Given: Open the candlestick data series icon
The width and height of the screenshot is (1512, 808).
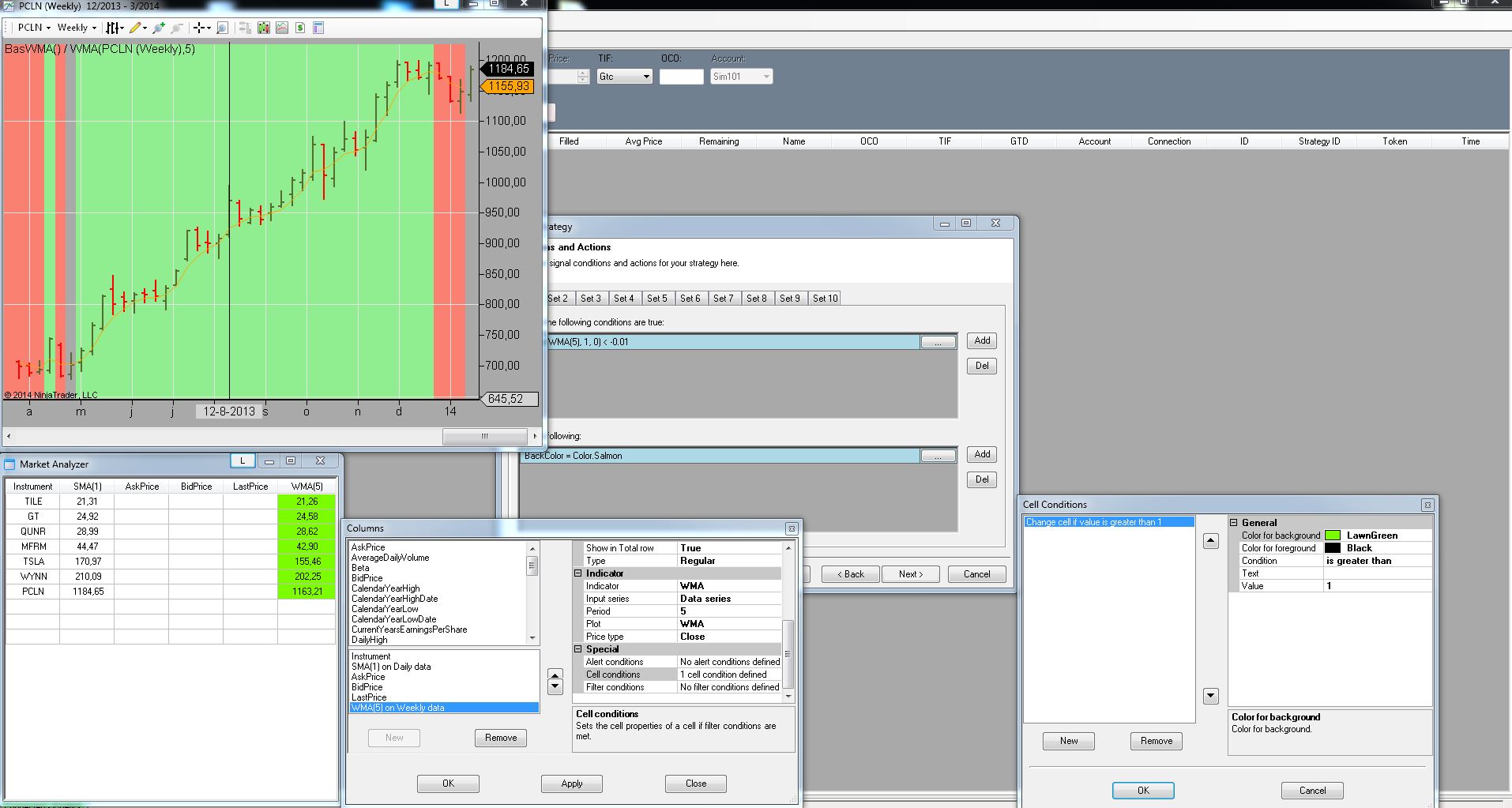Looking at the screenshot, I should (x=263, y=28).
